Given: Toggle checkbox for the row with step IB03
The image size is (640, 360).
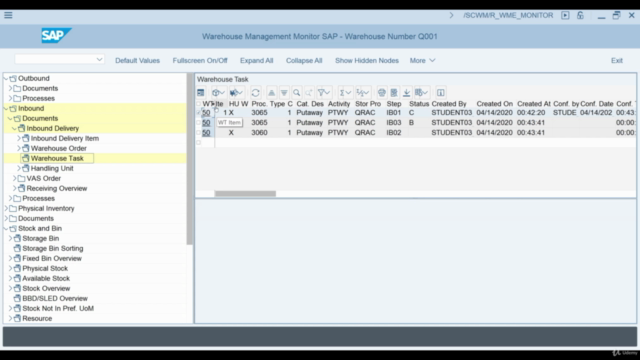Looking at the screenshot, I should 198,122.
